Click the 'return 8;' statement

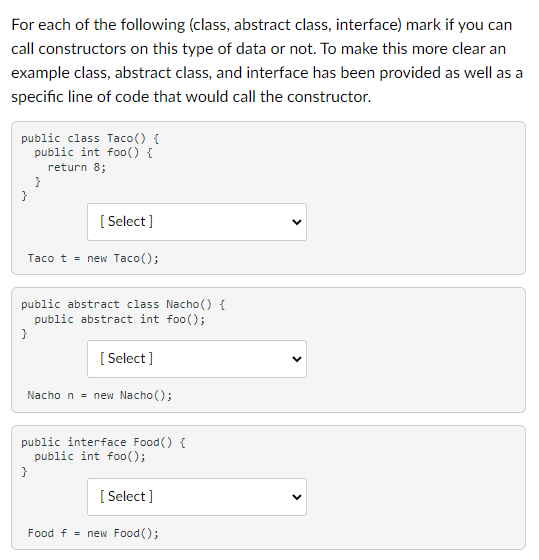77,167
